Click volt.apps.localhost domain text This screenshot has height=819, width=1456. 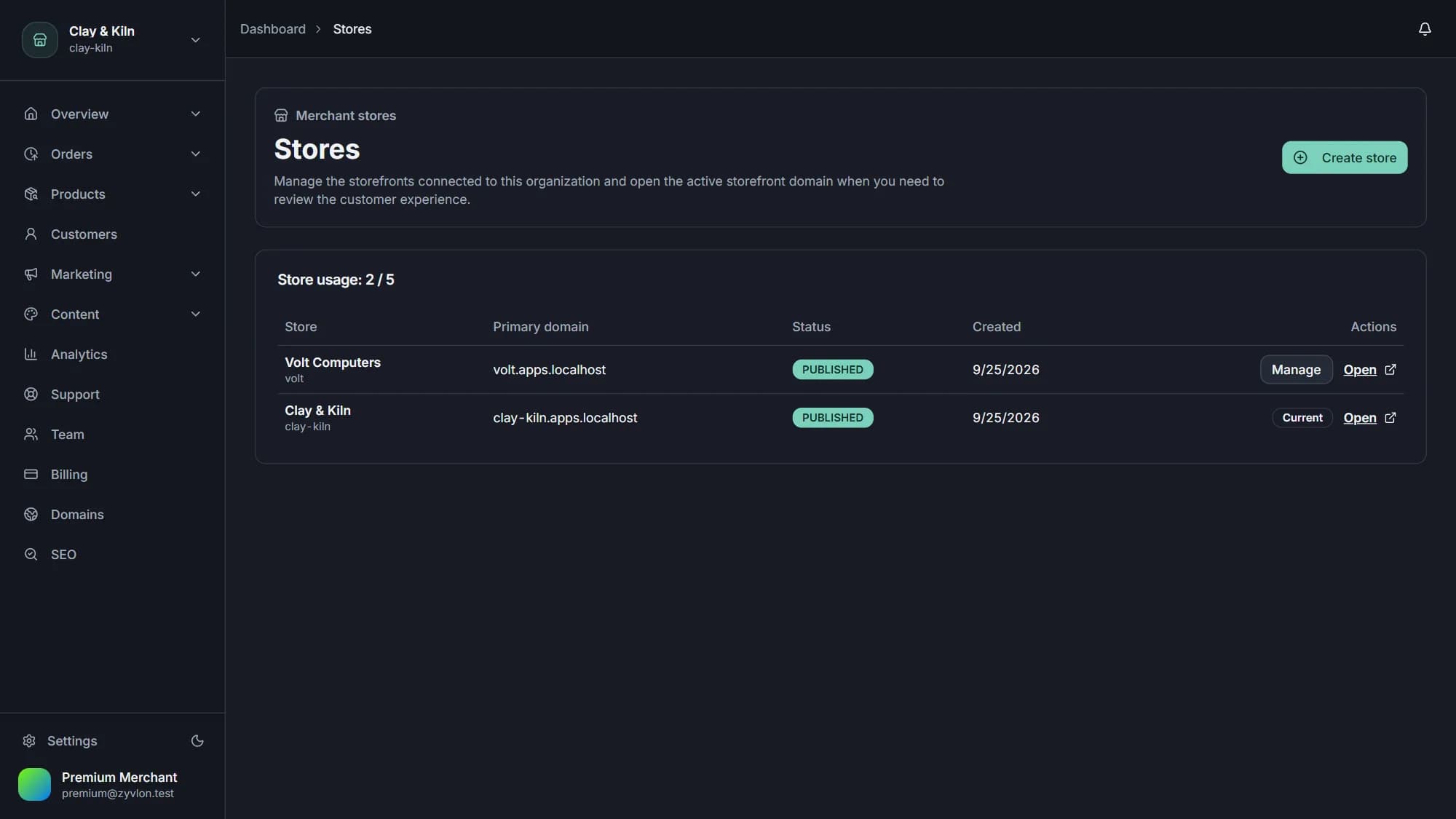click(549, 369)
